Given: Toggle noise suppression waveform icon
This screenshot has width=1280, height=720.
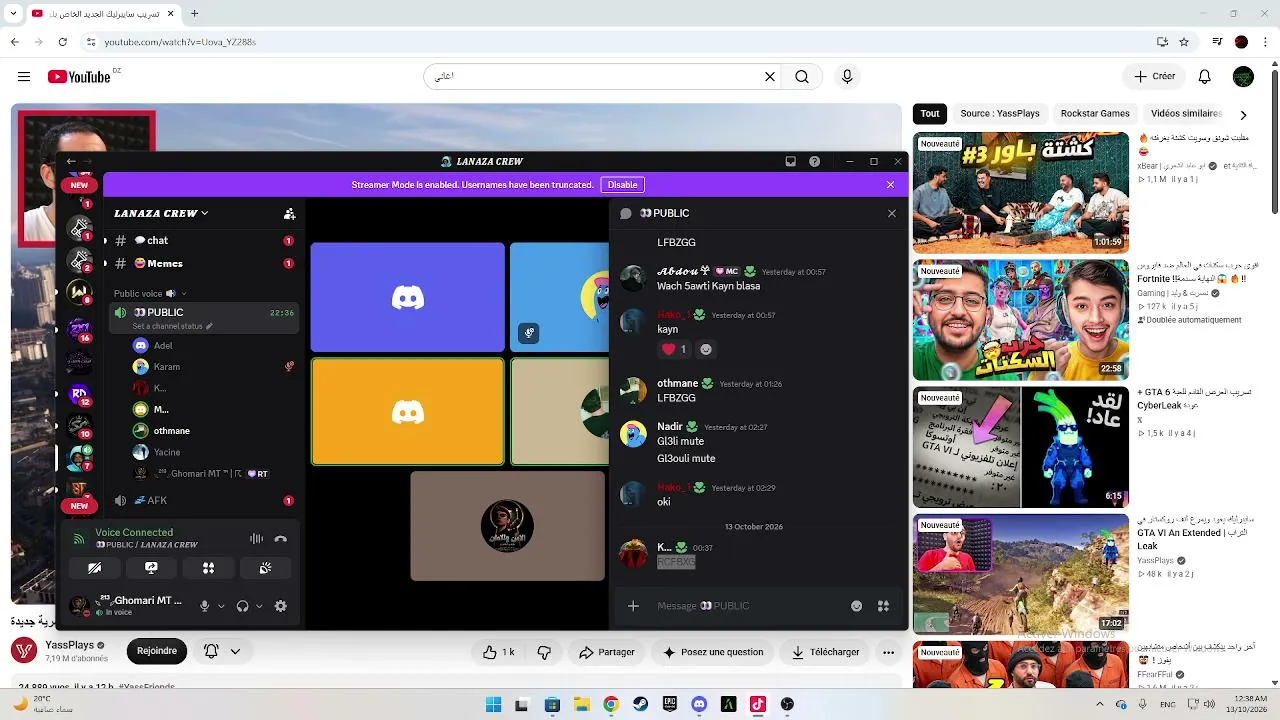Looking at the screenshot, I should (x=256, y=539).
